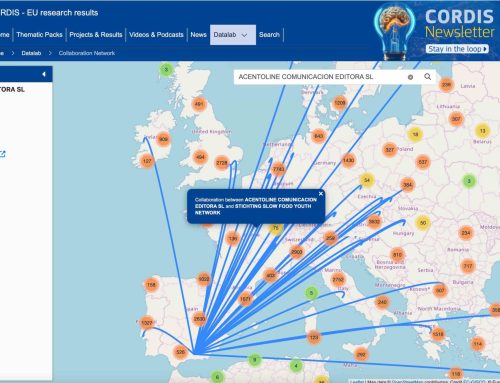Click the yellow 18 cluster in northern Poland

[x=415, y=134]
